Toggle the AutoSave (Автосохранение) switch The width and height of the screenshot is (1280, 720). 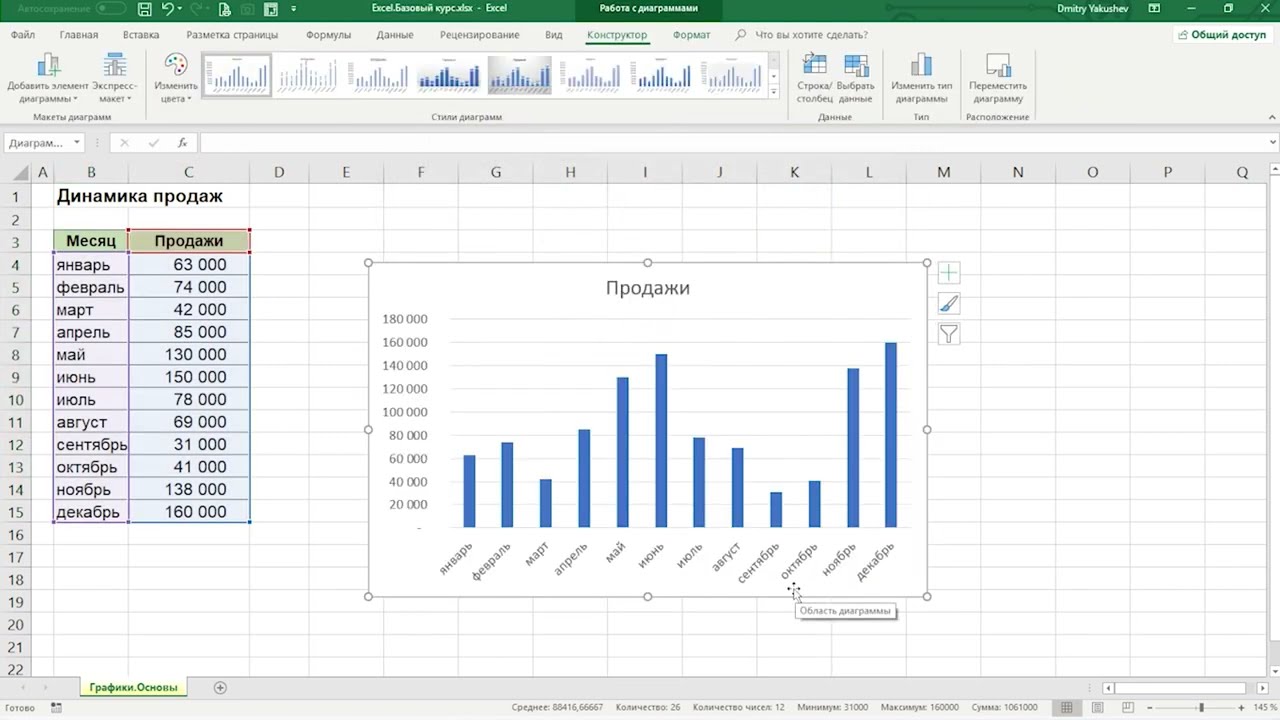click(110, 9)
